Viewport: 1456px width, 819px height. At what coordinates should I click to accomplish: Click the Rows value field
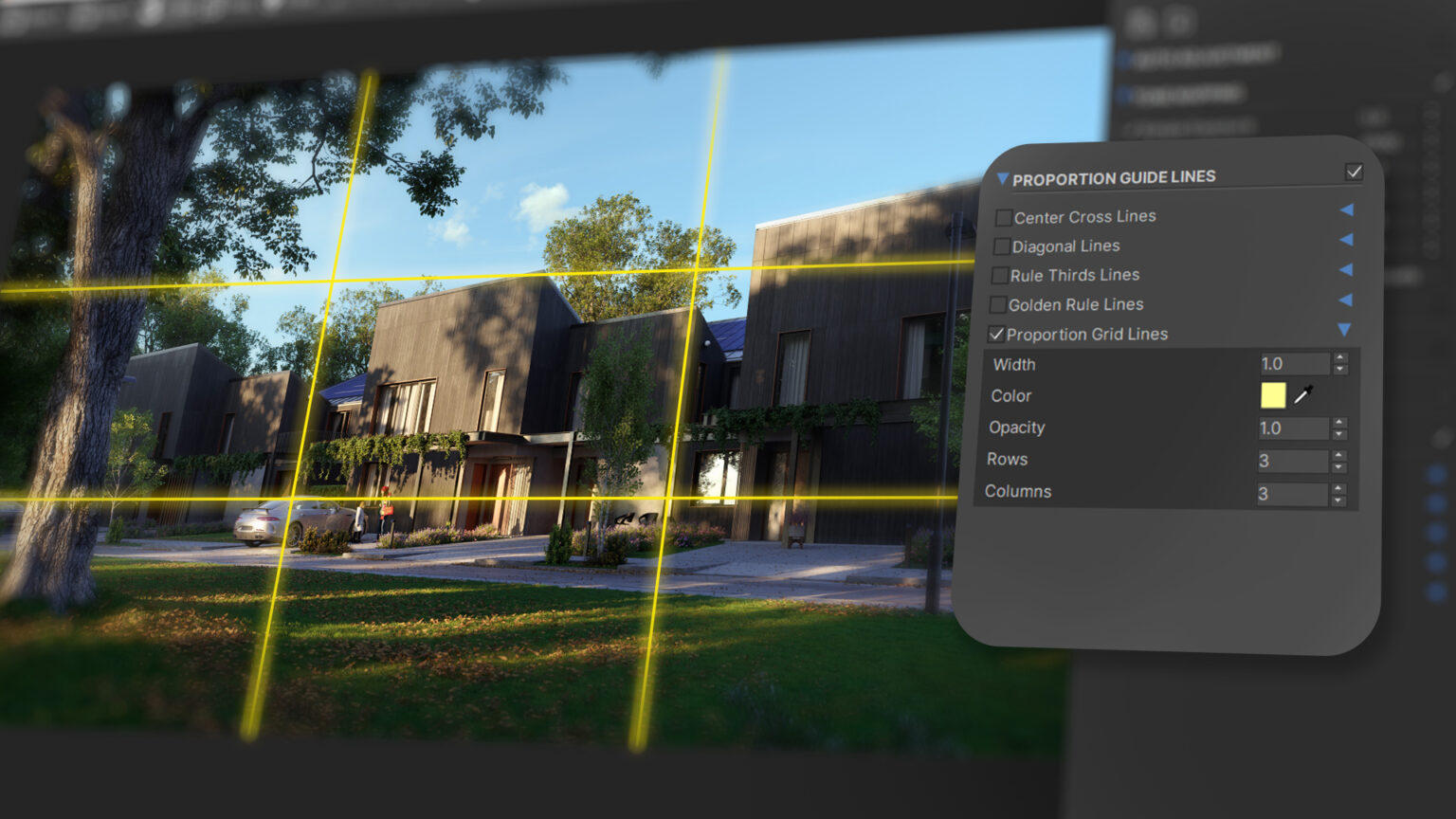1292,461
